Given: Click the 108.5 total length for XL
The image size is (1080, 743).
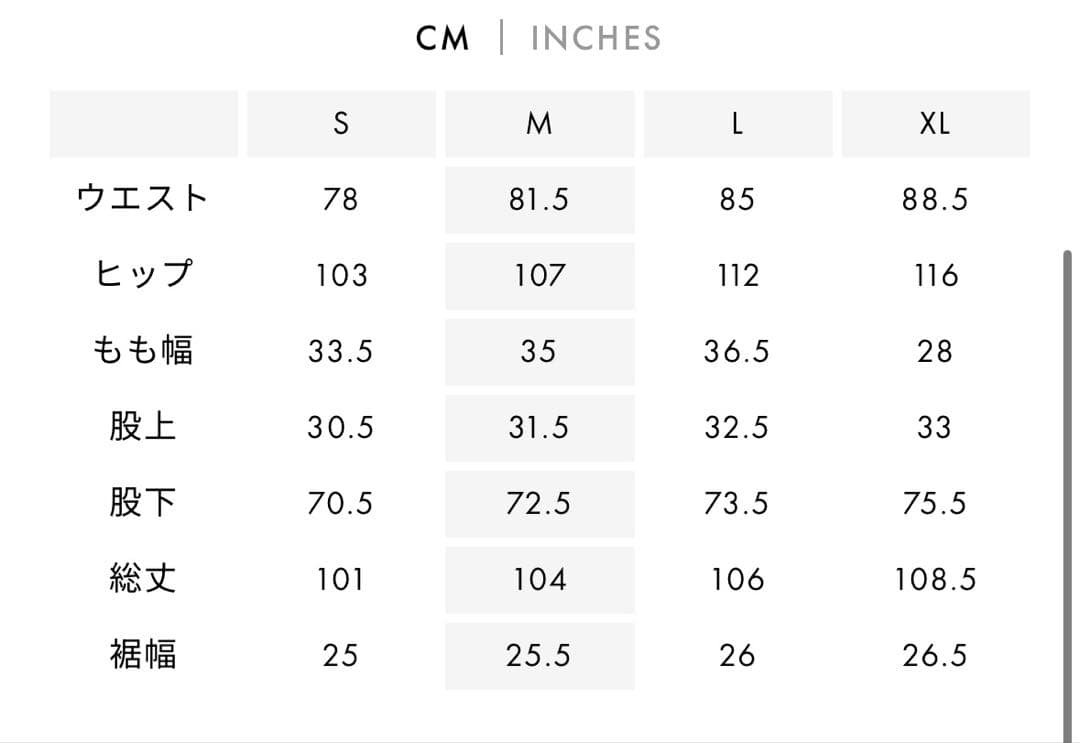Looking at the screenshot, I should (x=935, y=579).
